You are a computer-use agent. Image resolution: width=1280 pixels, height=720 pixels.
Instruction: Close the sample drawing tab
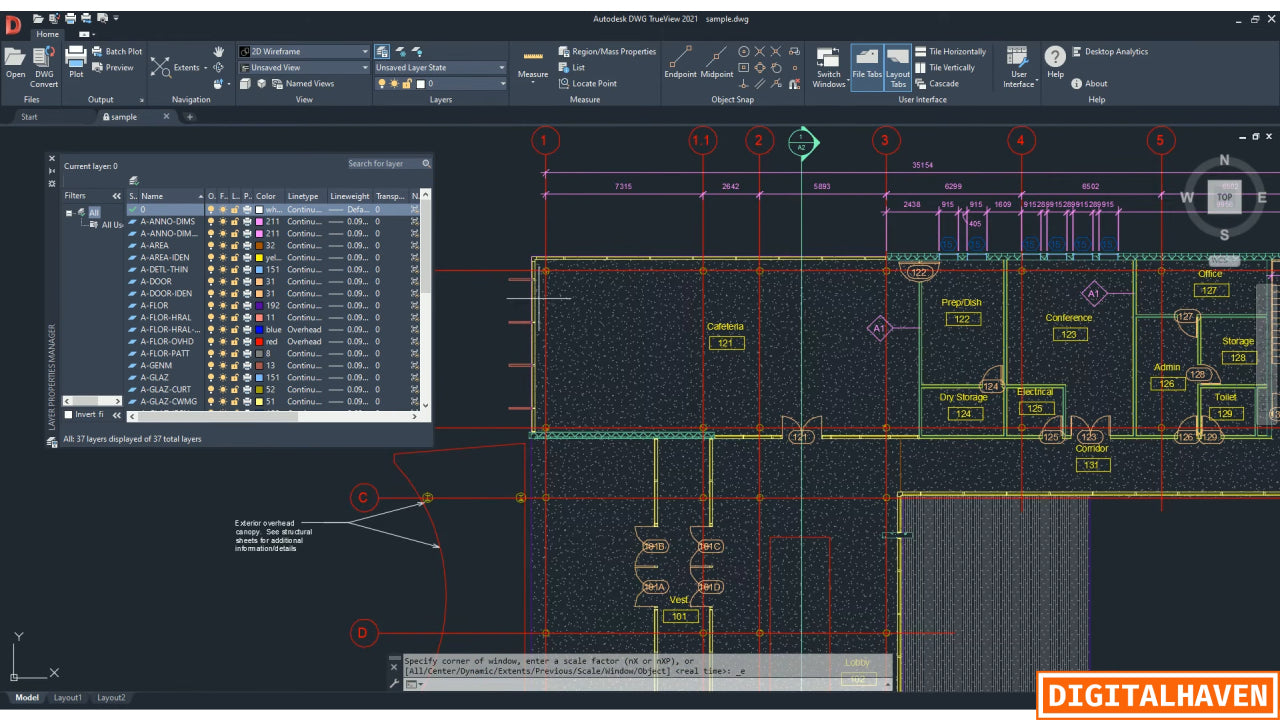167,117
